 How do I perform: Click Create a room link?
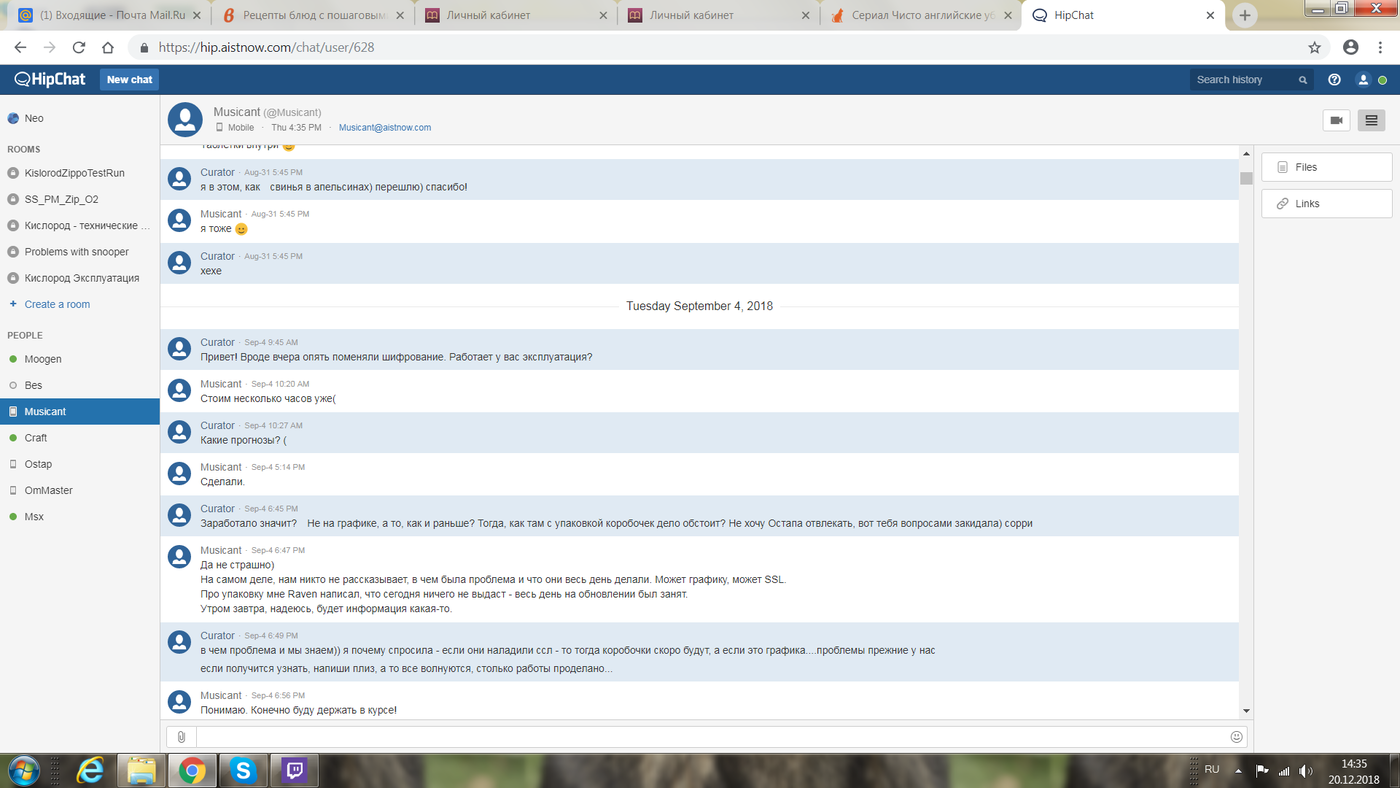[57, 304]
